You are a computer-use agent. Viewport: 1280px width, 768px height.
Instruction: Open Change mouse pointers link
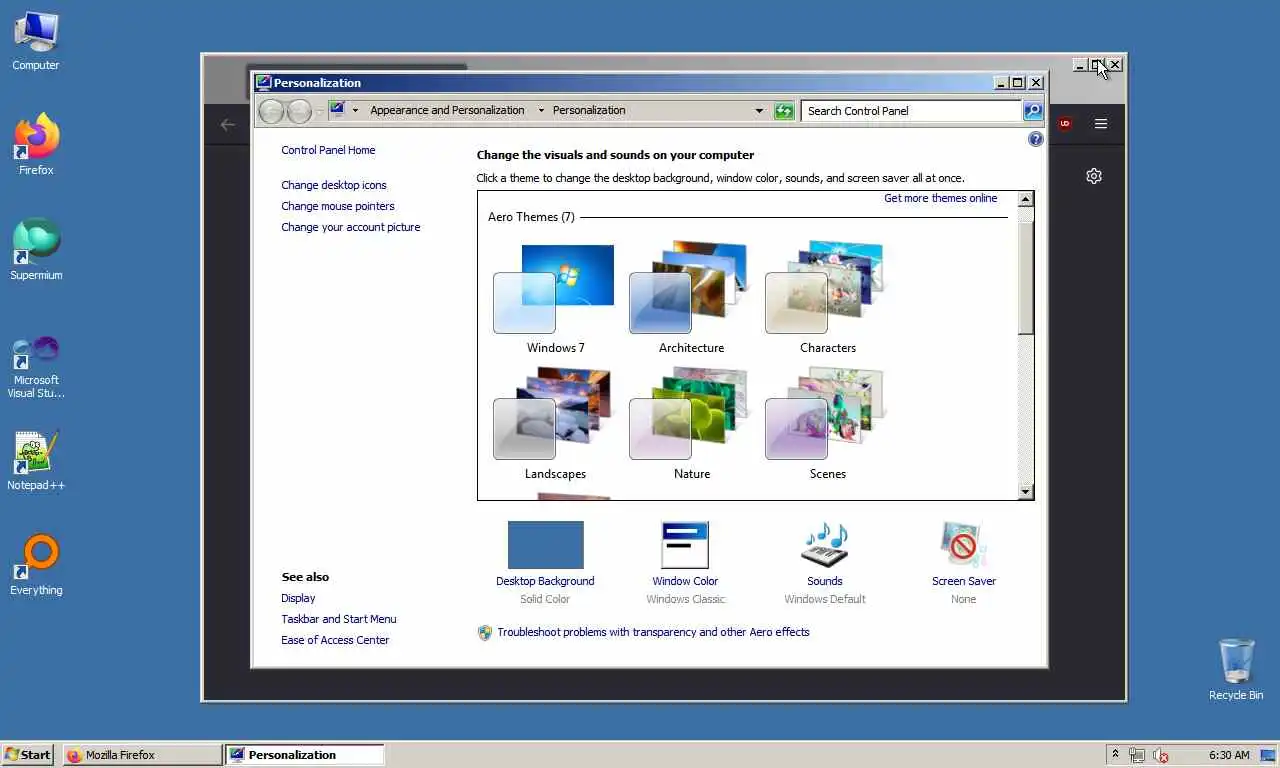[x=338, y=206]
